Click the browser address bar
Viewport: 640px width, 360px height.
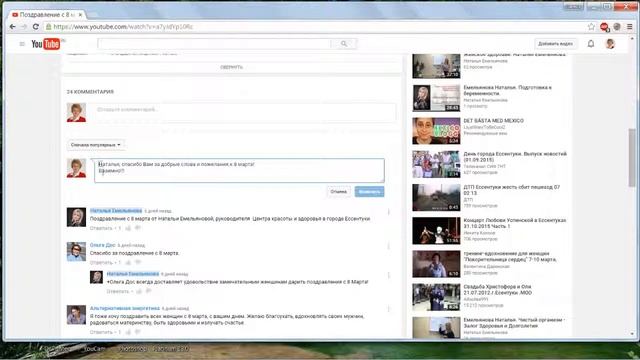pos(314,27)
